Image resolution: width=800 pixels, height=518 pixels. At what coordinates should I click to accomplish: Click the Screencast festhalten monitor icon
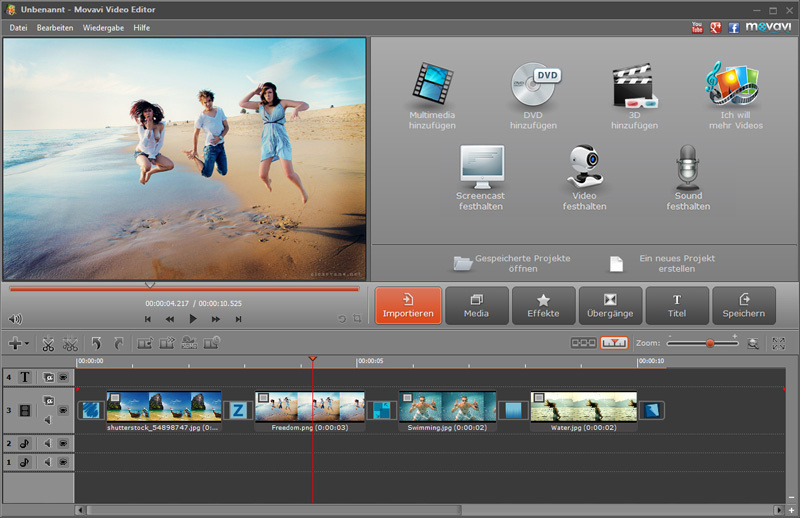480,167
